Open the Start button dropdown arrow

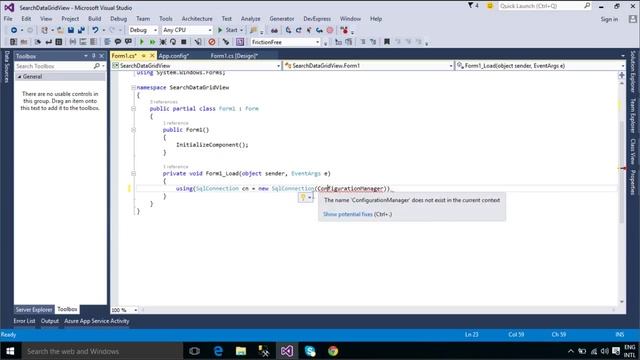[x=241, y=30]
